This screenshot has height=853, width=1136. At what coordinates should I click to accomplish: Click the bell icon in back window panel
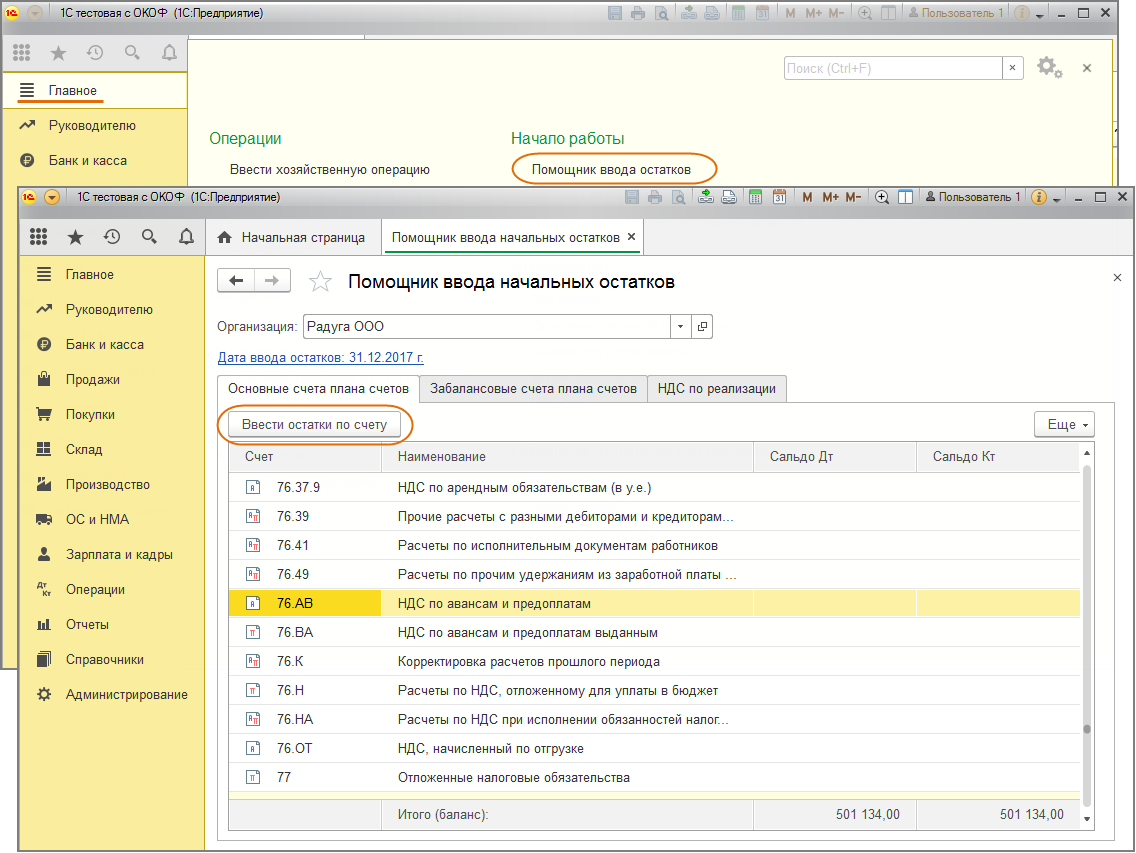coord(169,52)
